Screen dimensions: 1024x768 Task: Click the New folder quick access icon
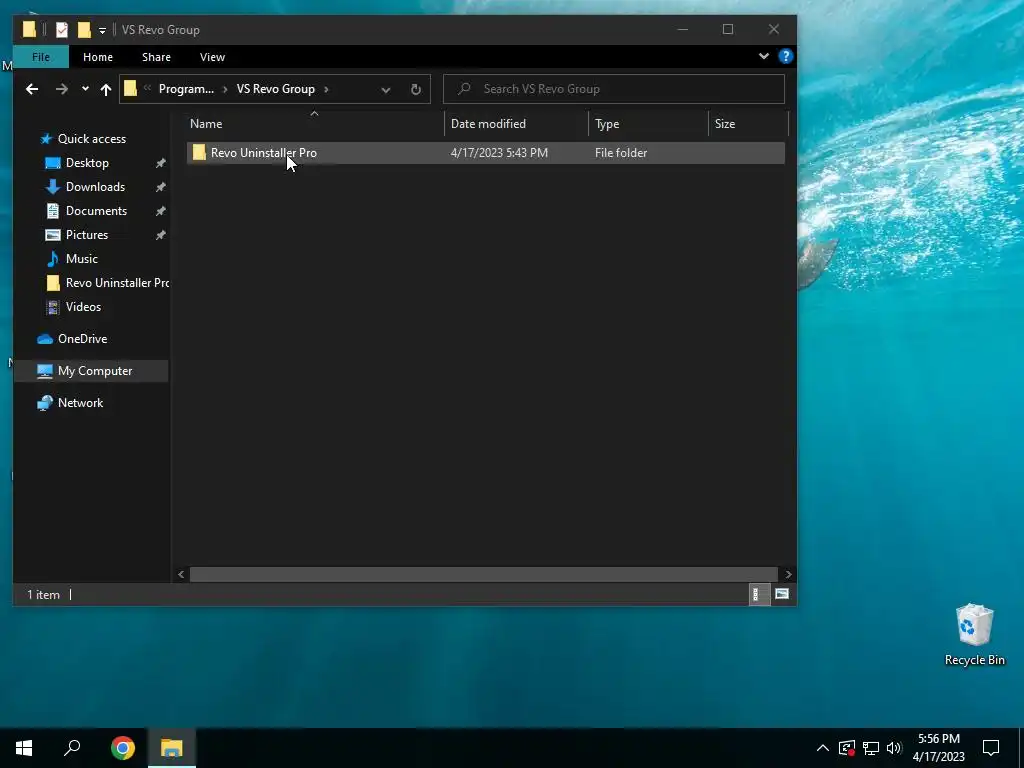tap(84, 29)
